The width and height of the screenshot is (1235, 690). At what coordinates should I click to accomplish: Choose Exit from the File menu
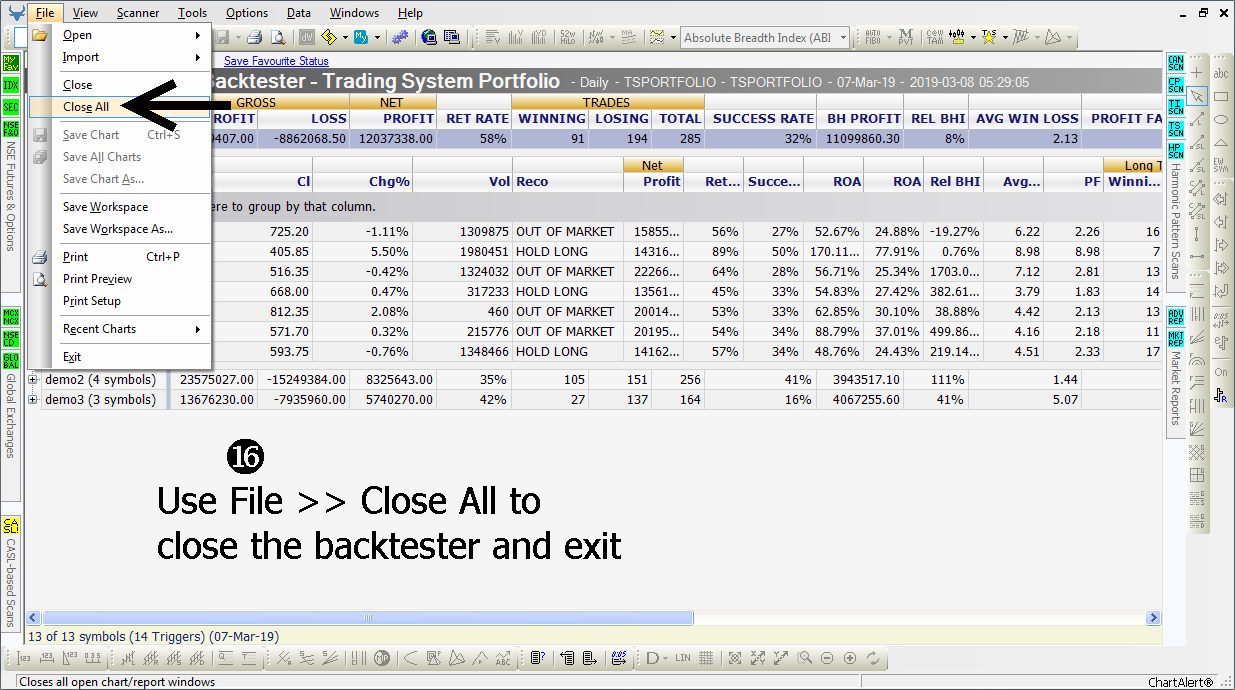pos(119,357)
